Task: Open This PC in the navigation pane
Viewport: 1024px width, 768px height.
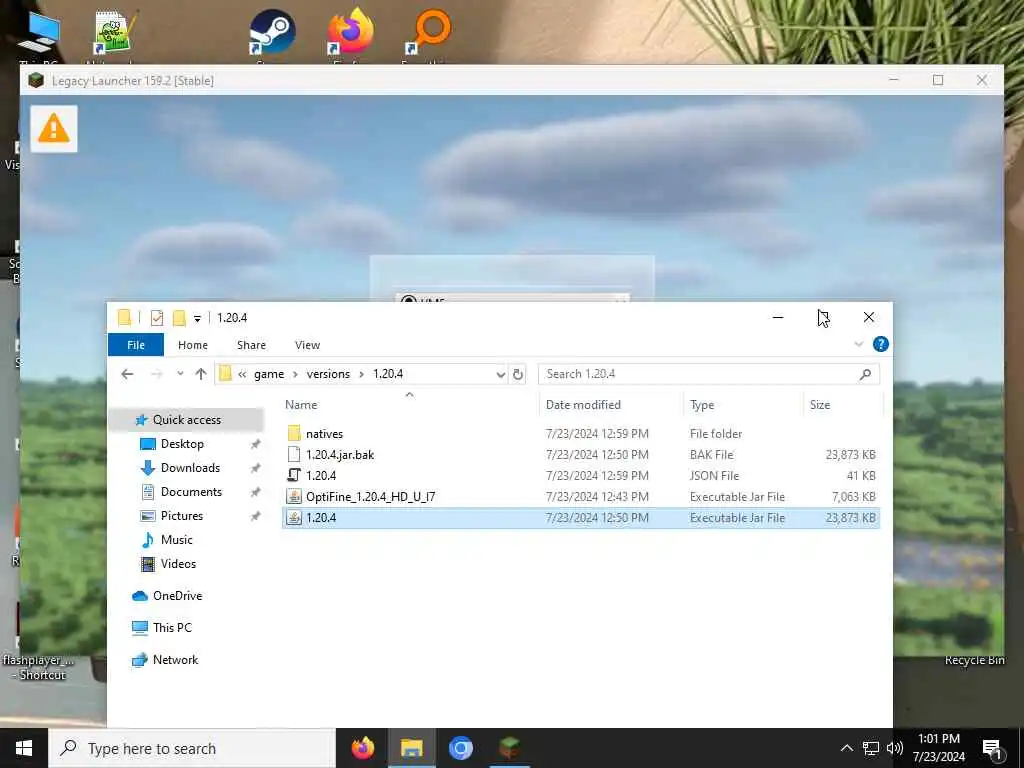Action: pos(172,628)
